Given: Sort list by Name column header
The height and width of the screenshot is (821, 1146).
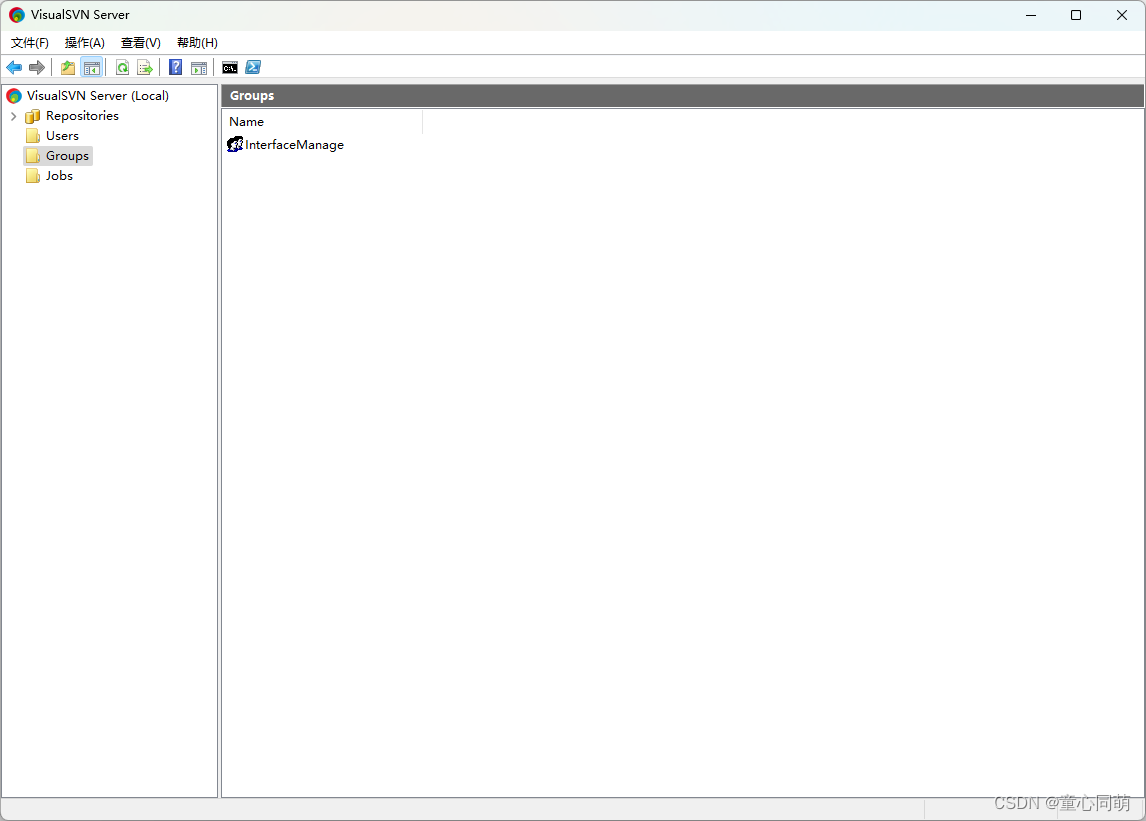Looking at the screenshot, I should (322, 122).
